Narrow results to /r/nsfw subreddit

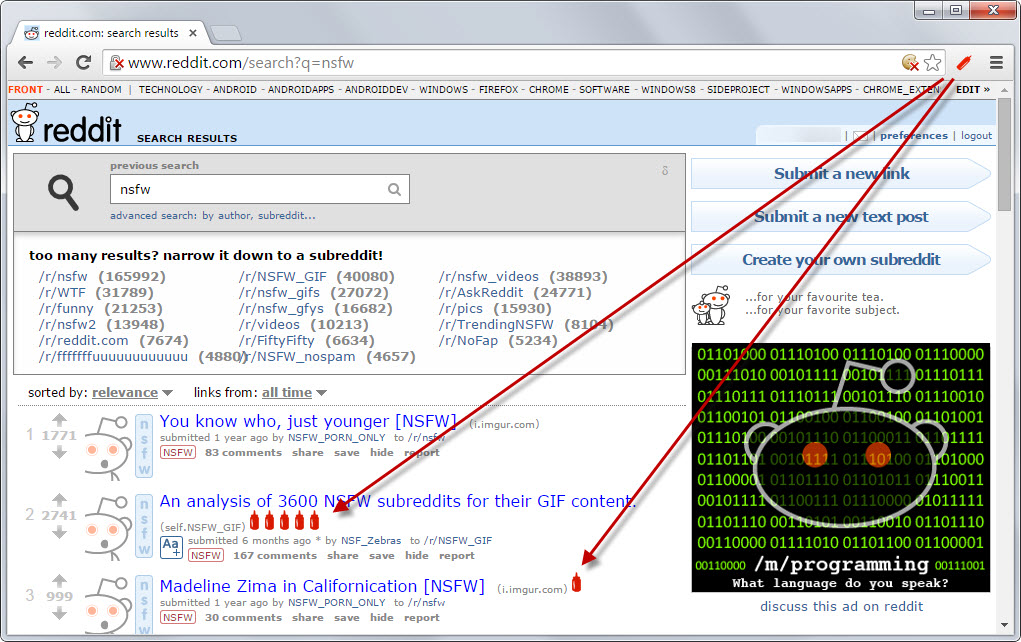pos(63,277)
